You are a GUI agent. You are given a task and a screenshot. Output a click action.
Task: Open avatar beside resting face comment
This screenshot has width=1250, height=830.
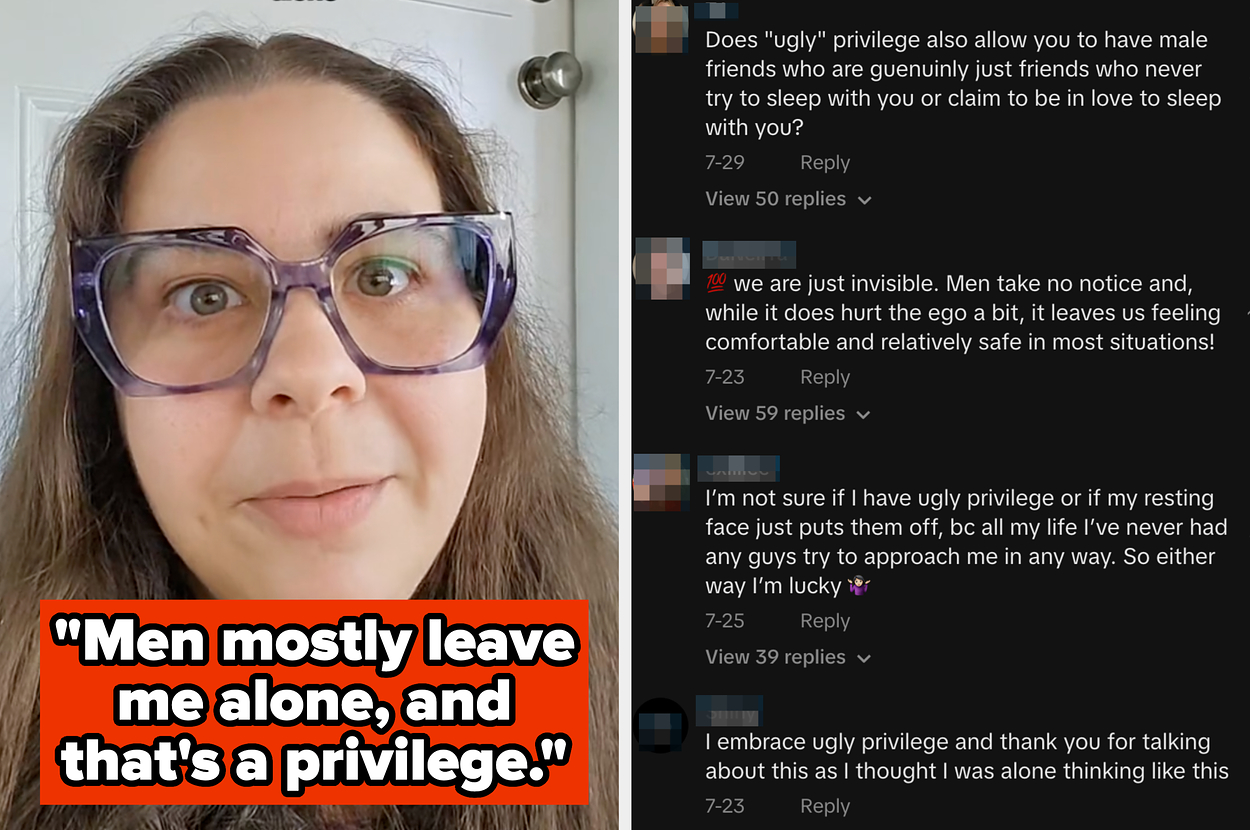661,480
